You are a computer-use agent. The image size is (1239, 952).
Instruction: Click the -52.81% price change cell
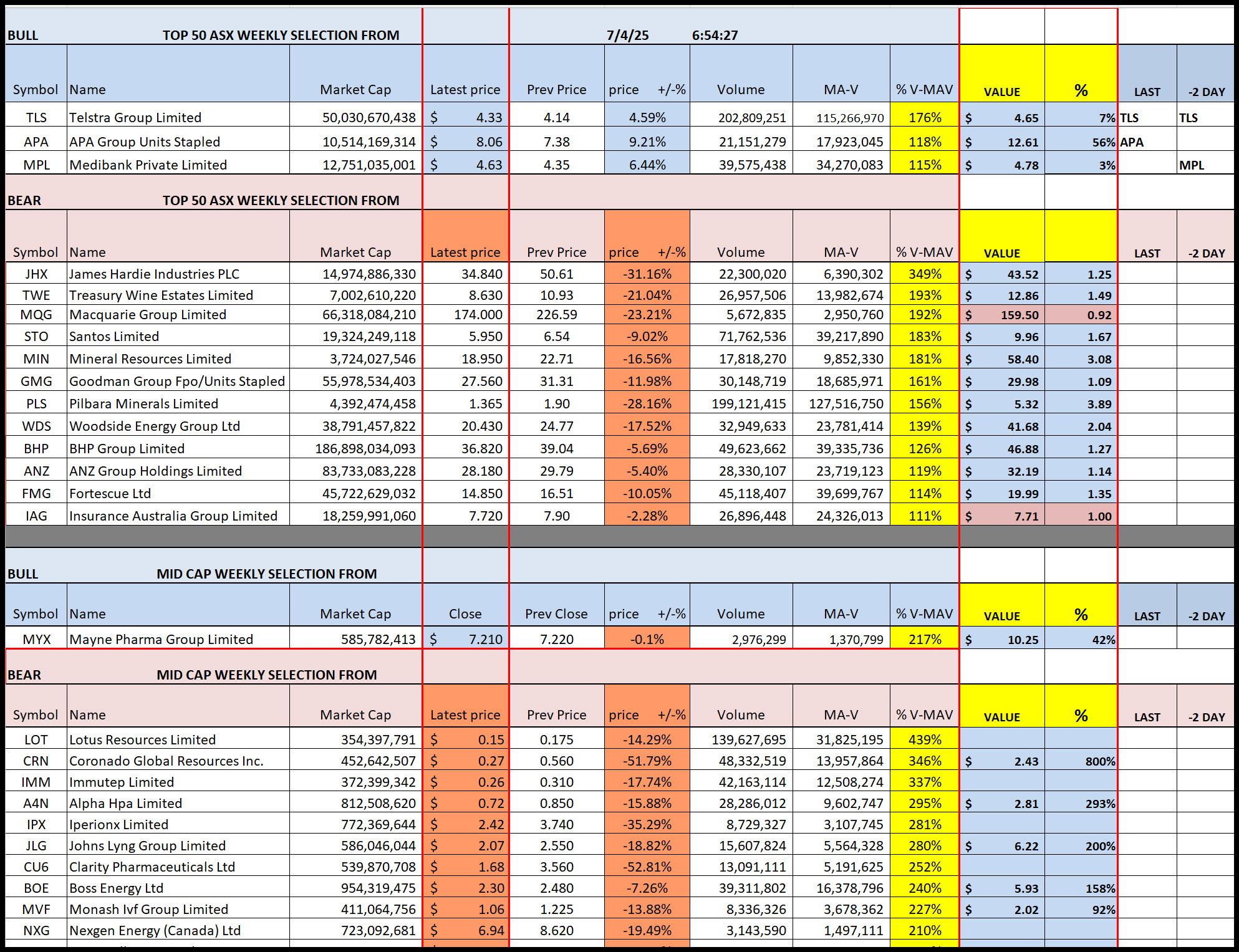[647, 867]
